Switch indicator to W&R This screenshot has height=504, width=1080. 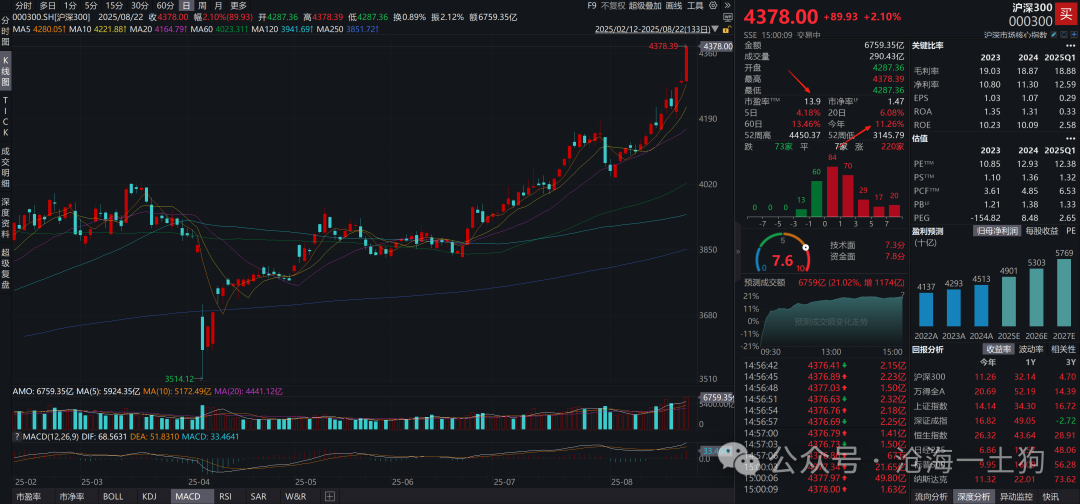click(296, 496)
